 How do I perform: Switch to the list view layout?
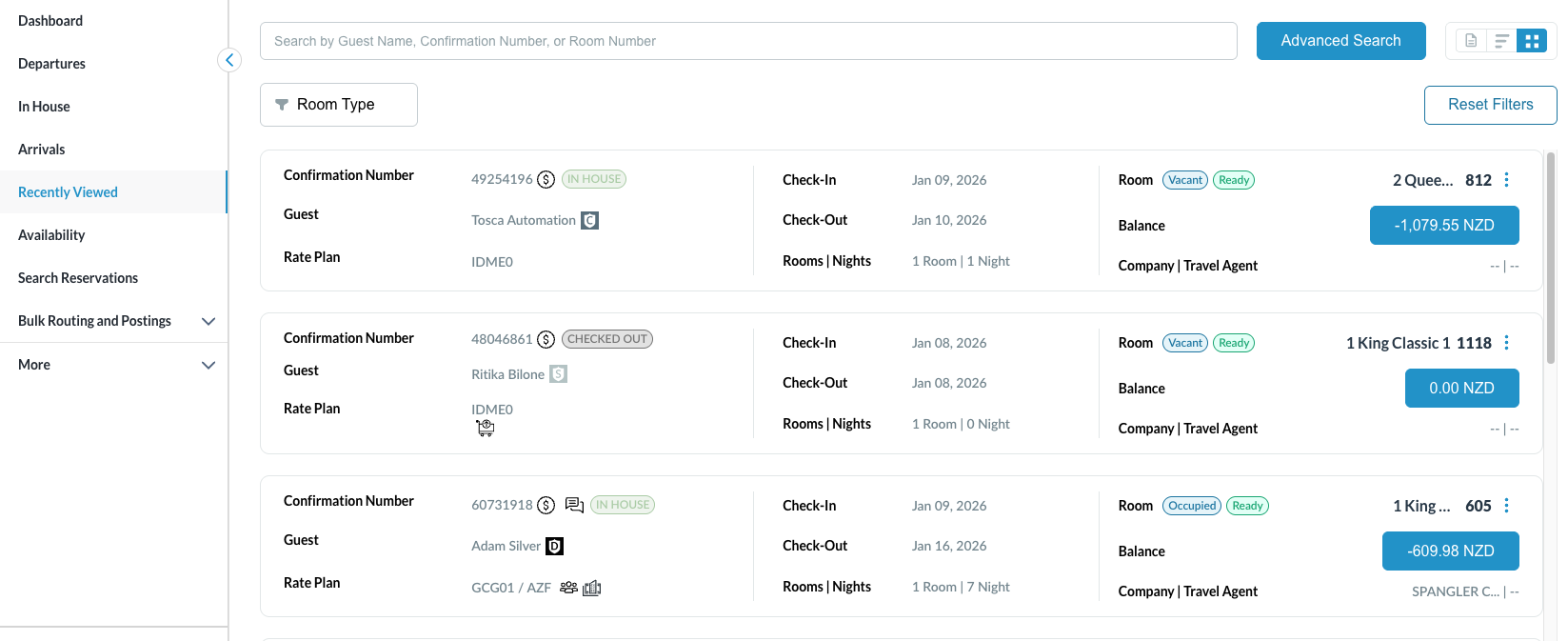(1501, 41)
